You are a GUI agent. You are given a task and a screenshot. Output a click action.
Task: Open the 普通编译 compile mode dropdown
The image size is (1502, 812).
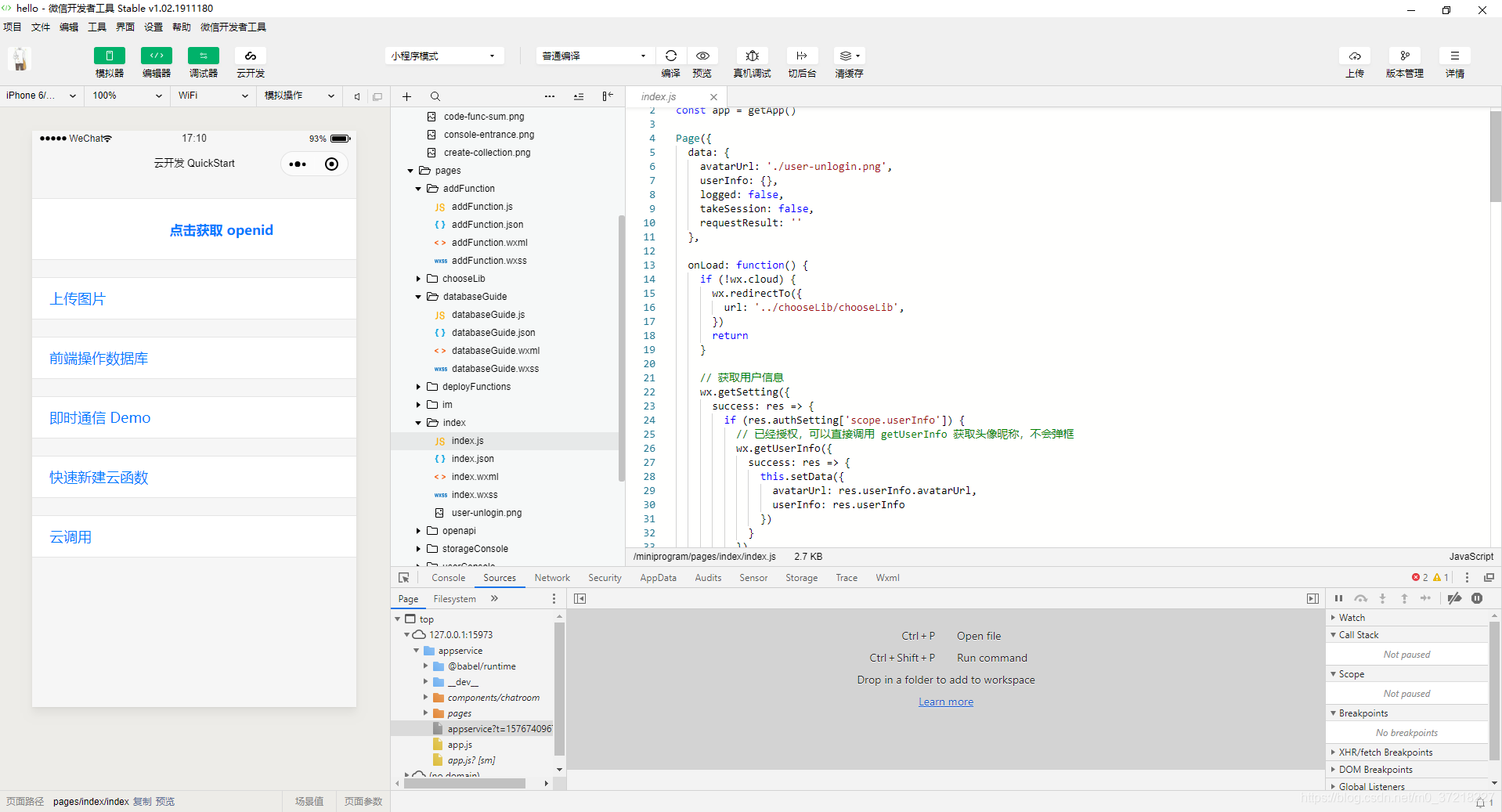595,56
